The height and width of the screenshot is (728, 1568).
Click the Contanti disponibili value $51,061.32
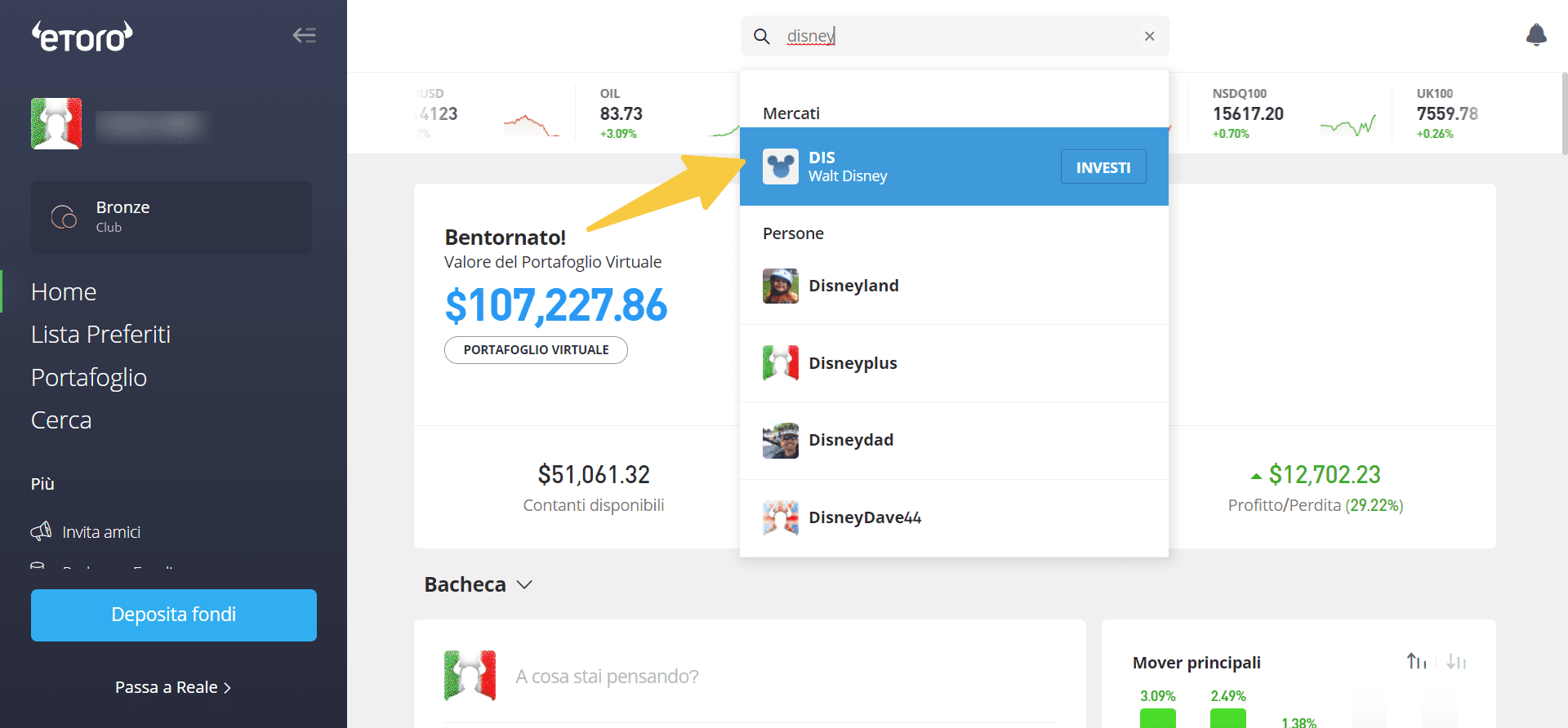tap(594, 474)
